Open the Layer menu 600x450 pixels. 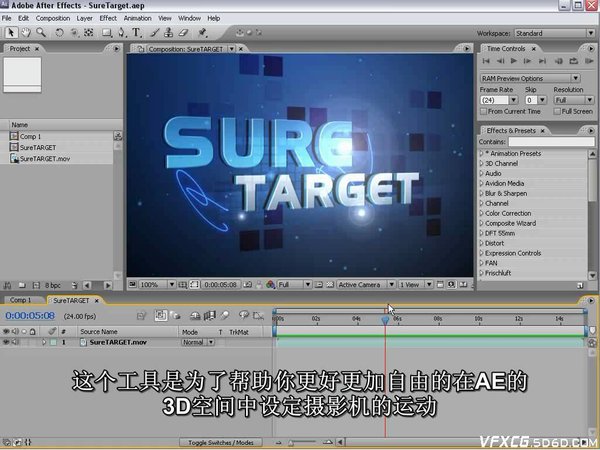click(x=84, y=18)
